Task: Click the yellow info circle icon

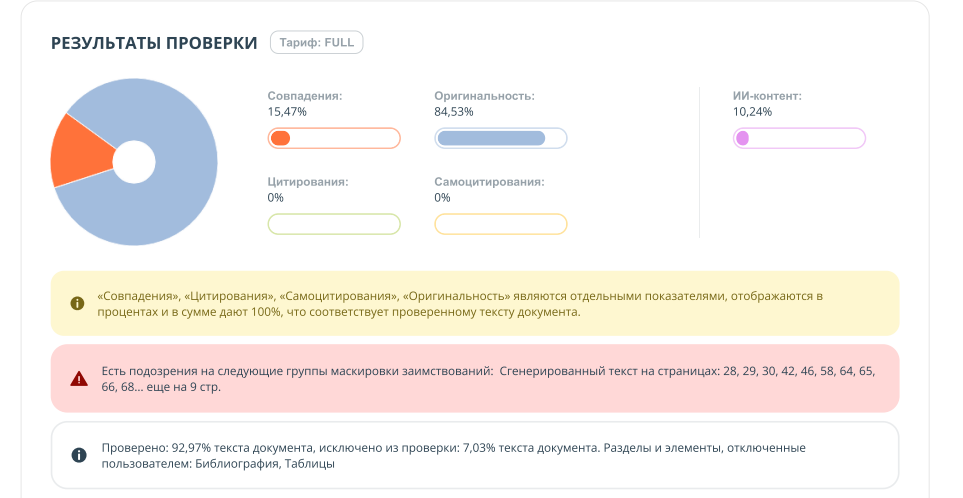Action: [77, 304]
